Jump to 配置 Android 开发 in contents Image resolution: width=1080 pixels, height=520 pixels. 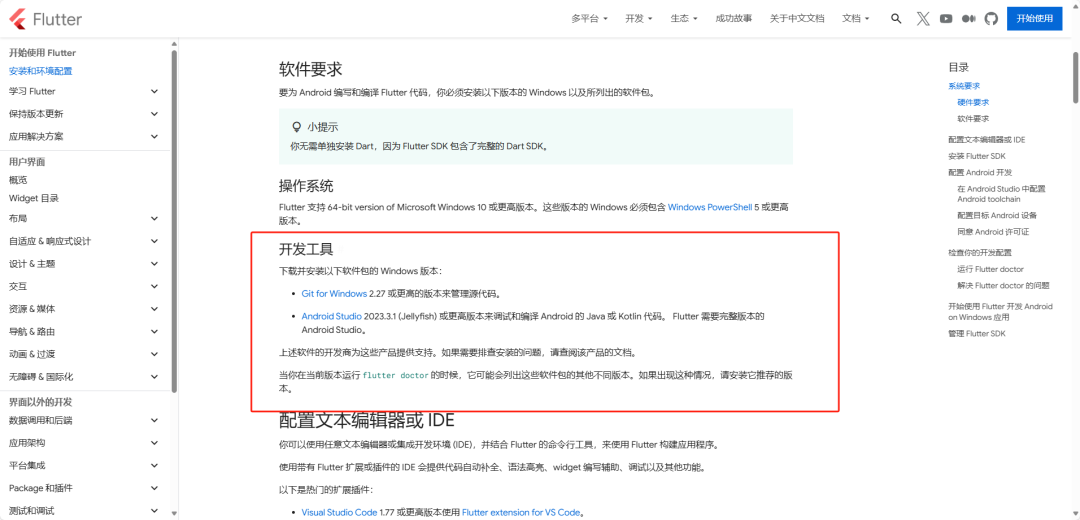click(980, 172)
